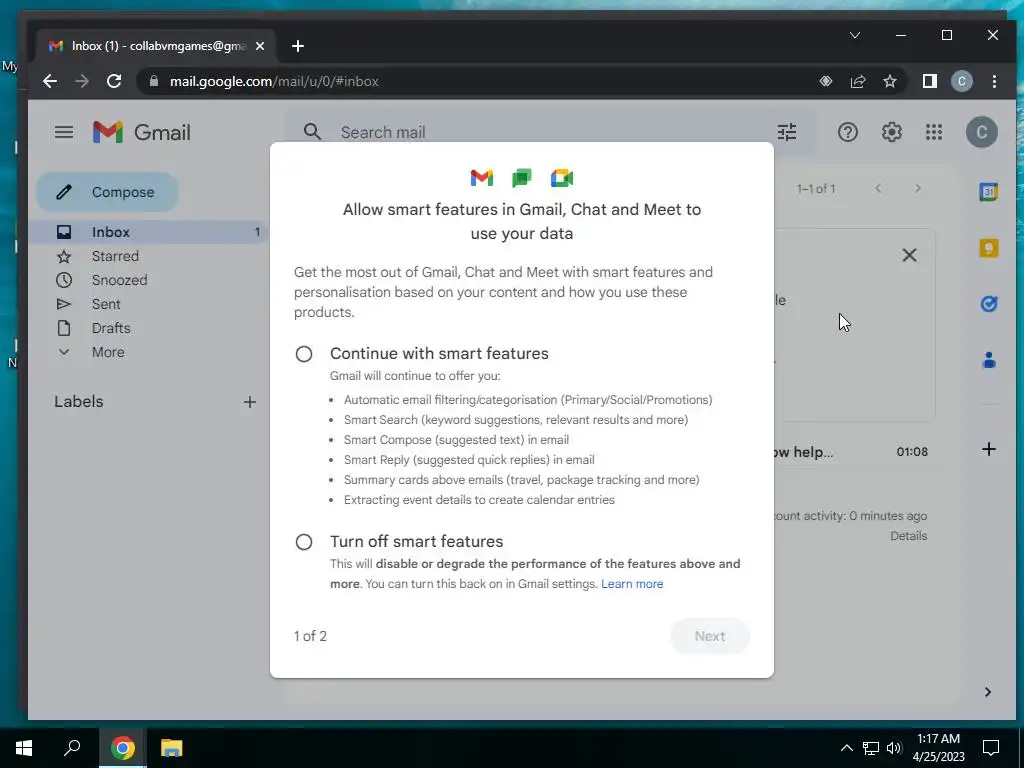The height and width of the screenshot is (768, 1024).
Task: Select Continue with smart features radio button
Action: [x=304, y=354]
